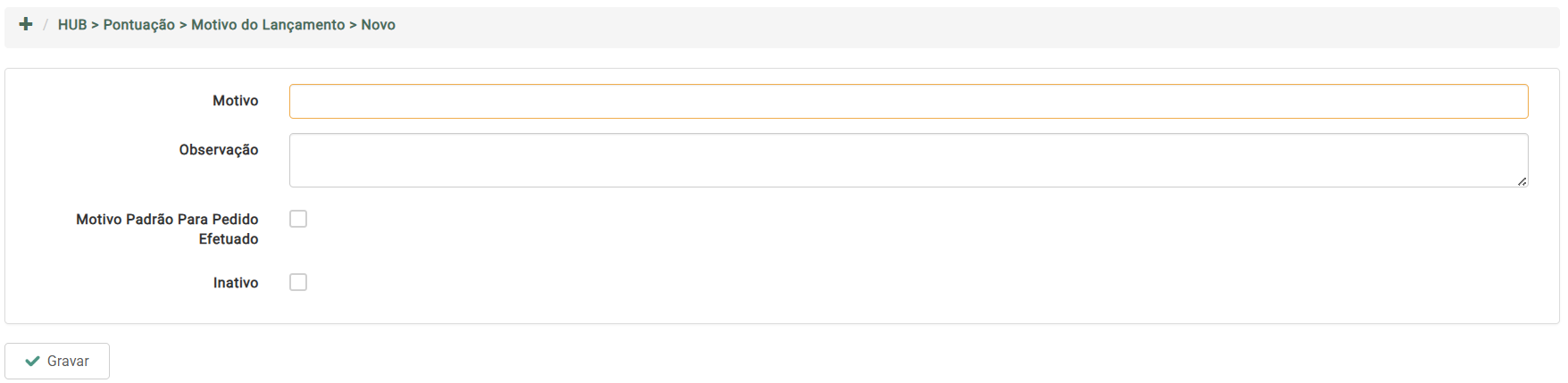Click the Inativo label text
Screen dimensions: 1568x383
click(236, 283)
